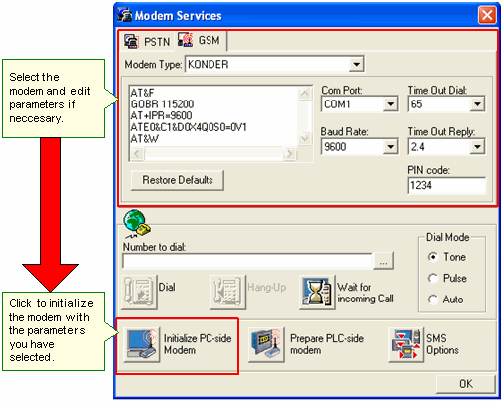Open the Time Out Dial dropdown

click(477, 104)
